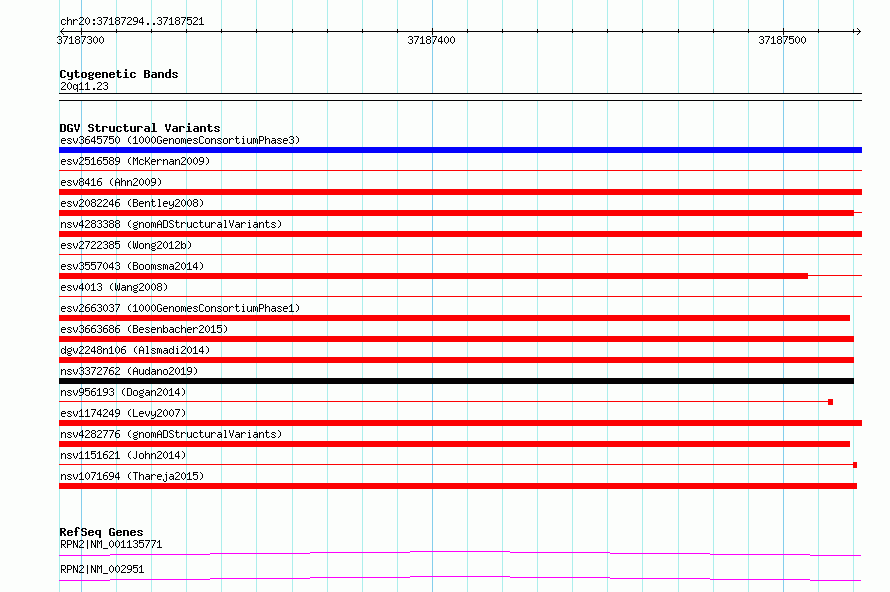Image resolution: width=890 pixels, height=592 pixels.
Task: Click the chr20:37187294..37187521 region label
Action: [132, 22]
